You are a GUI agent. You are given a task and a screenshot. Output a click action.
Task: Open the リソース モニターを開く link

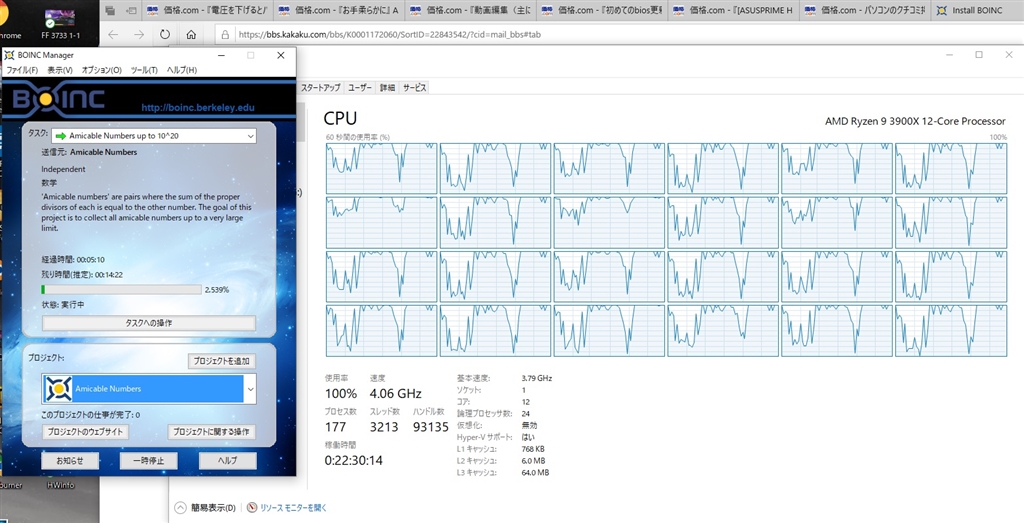[x=293, y=507]
